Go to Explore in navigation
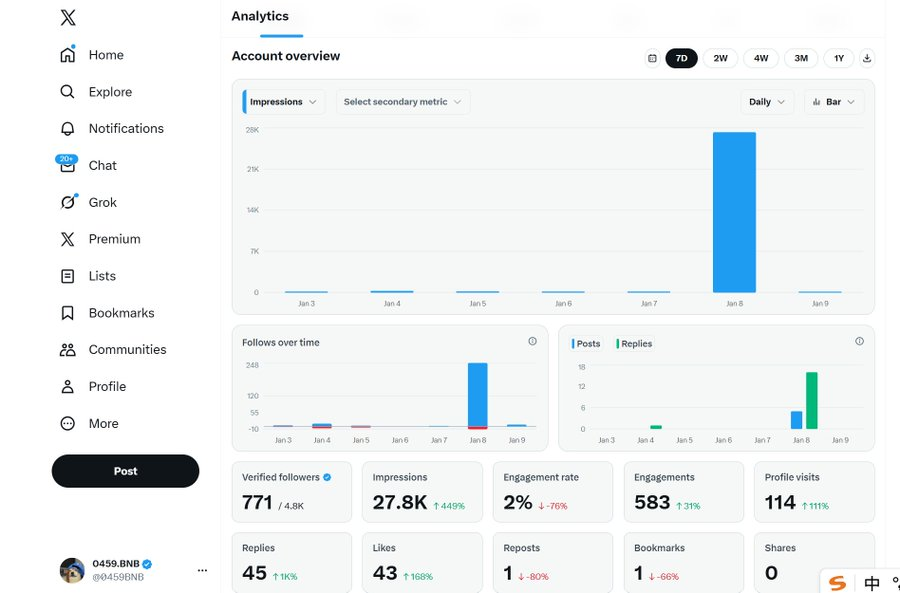 110,92
